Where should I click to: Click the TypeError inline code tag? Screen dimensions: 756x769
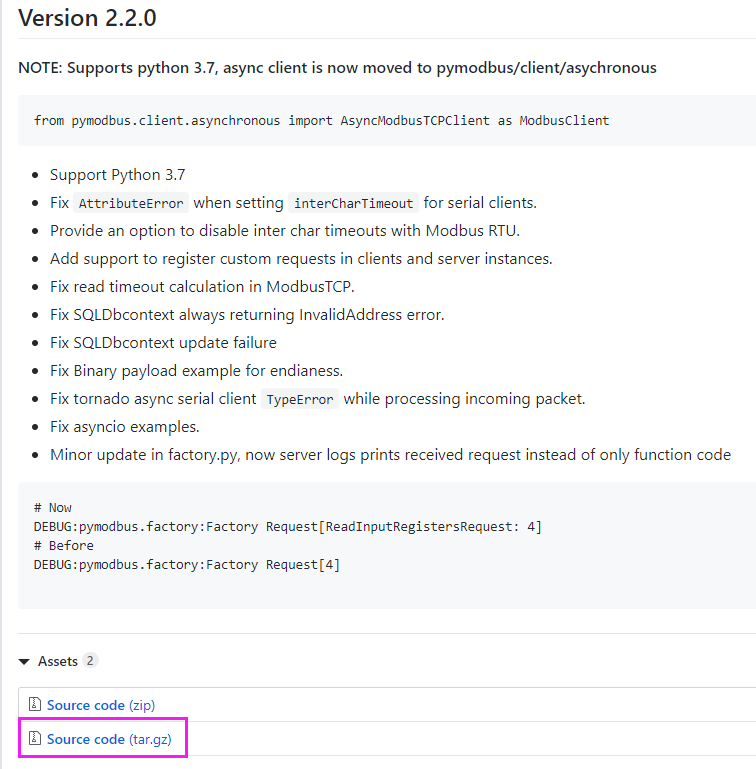300,399
